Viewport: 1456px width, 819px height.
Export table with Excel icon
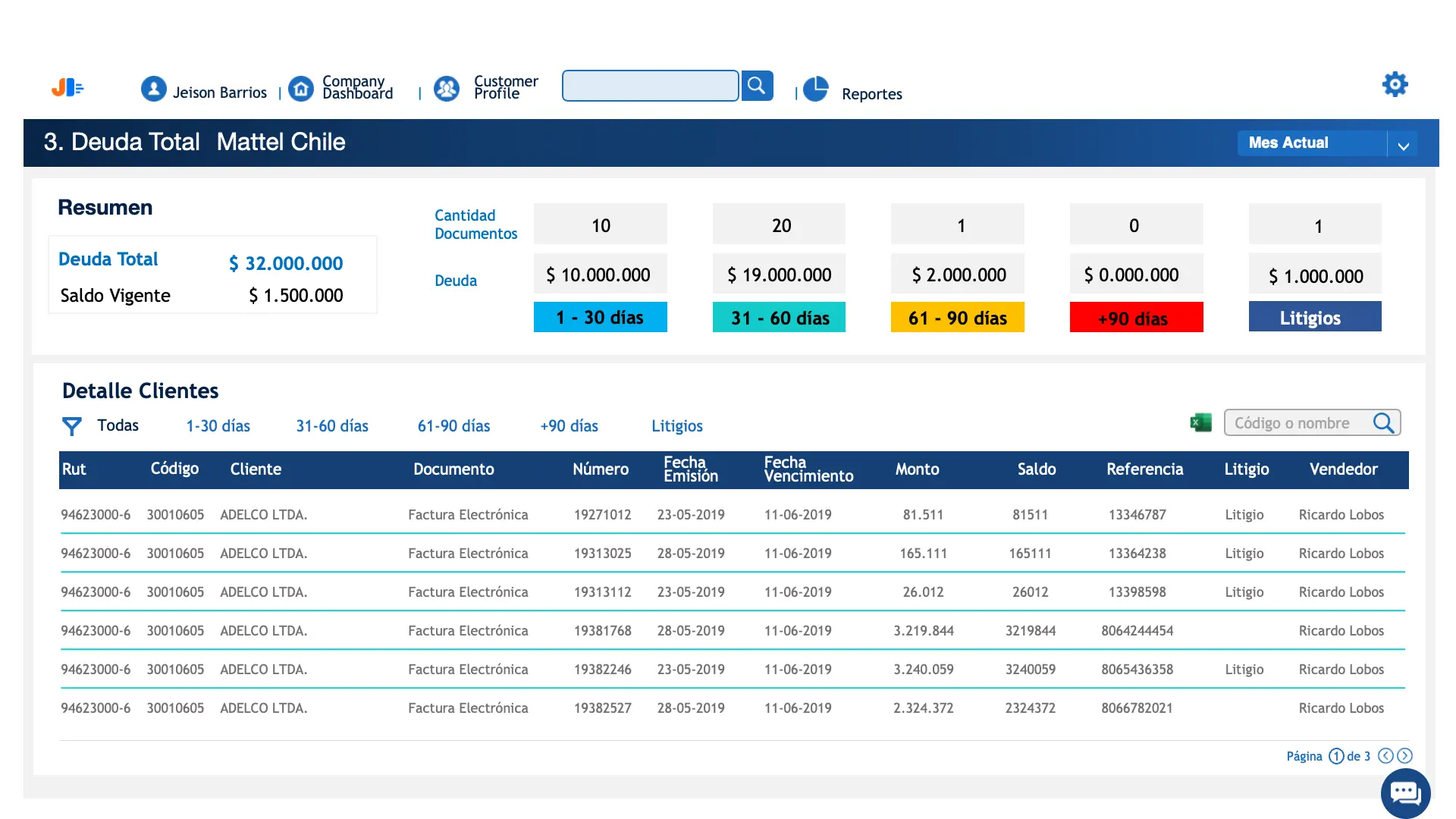pos(1200,423)
